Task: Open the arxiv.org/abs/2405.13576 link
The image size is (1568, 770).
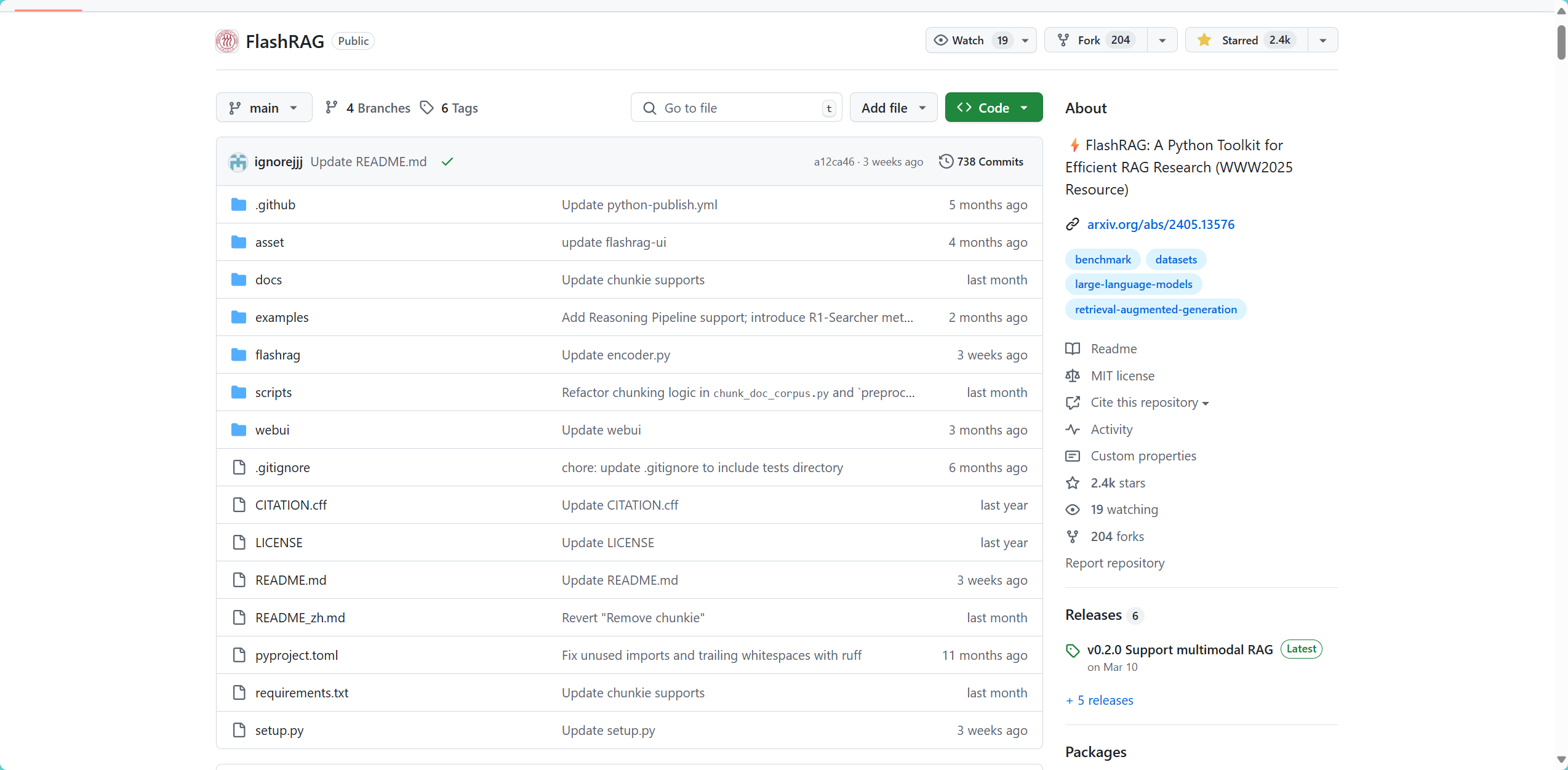Action: pyautogui.click(x=1161, y=225)
